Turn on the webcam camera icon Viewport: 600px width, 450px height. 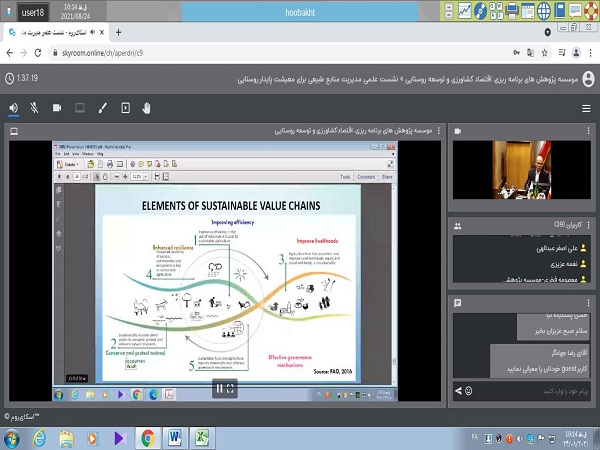[57, 107]
